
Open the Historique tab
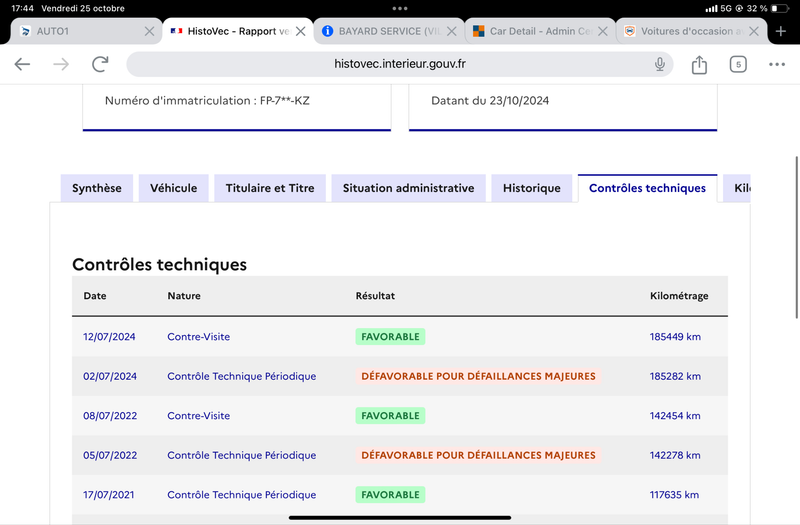coord(532,188)
